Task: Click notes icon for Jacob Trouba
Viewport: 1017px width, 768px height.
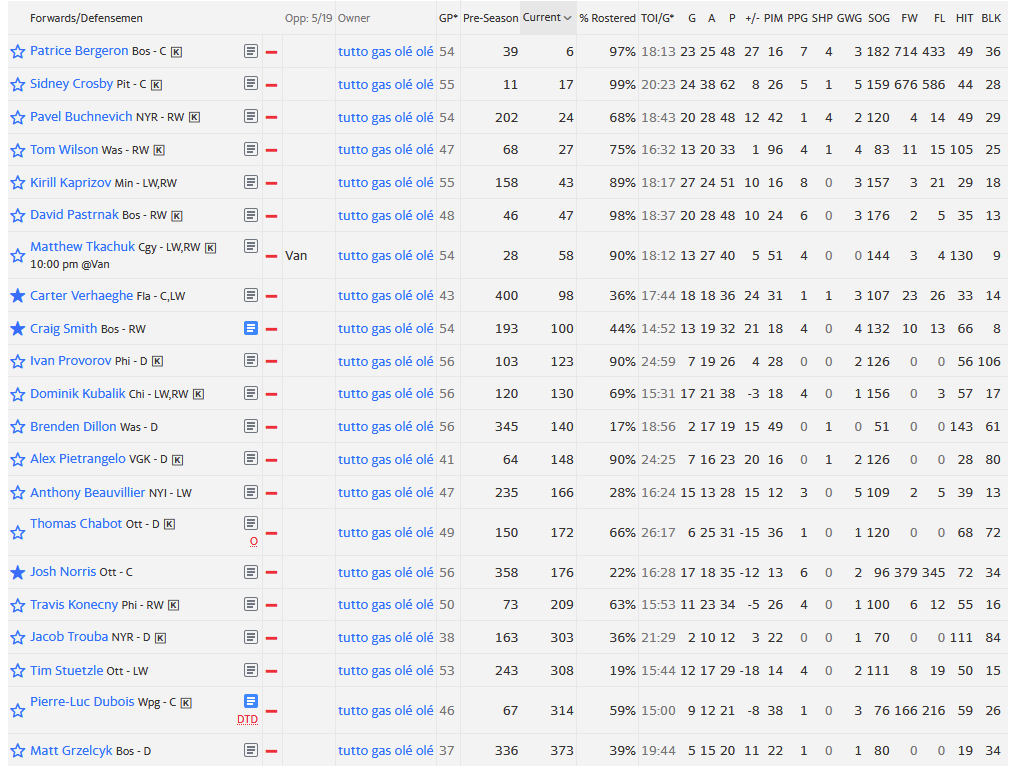Action: click(251, 638)
